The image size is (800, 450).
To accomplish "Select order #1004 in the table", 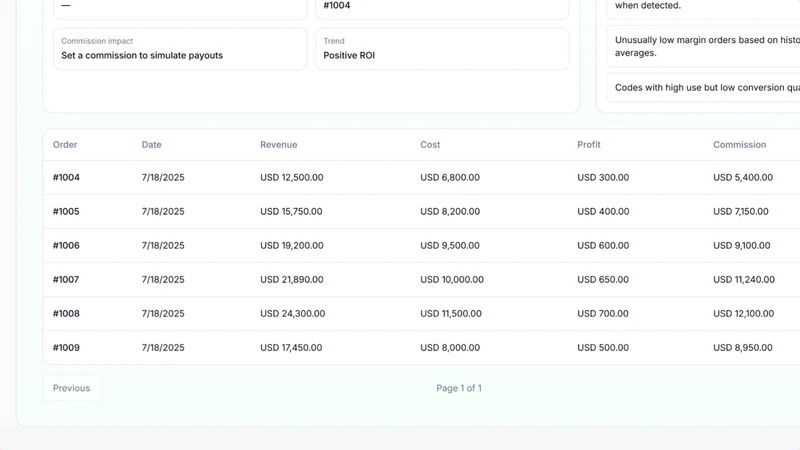I will [x=66, y=178].
